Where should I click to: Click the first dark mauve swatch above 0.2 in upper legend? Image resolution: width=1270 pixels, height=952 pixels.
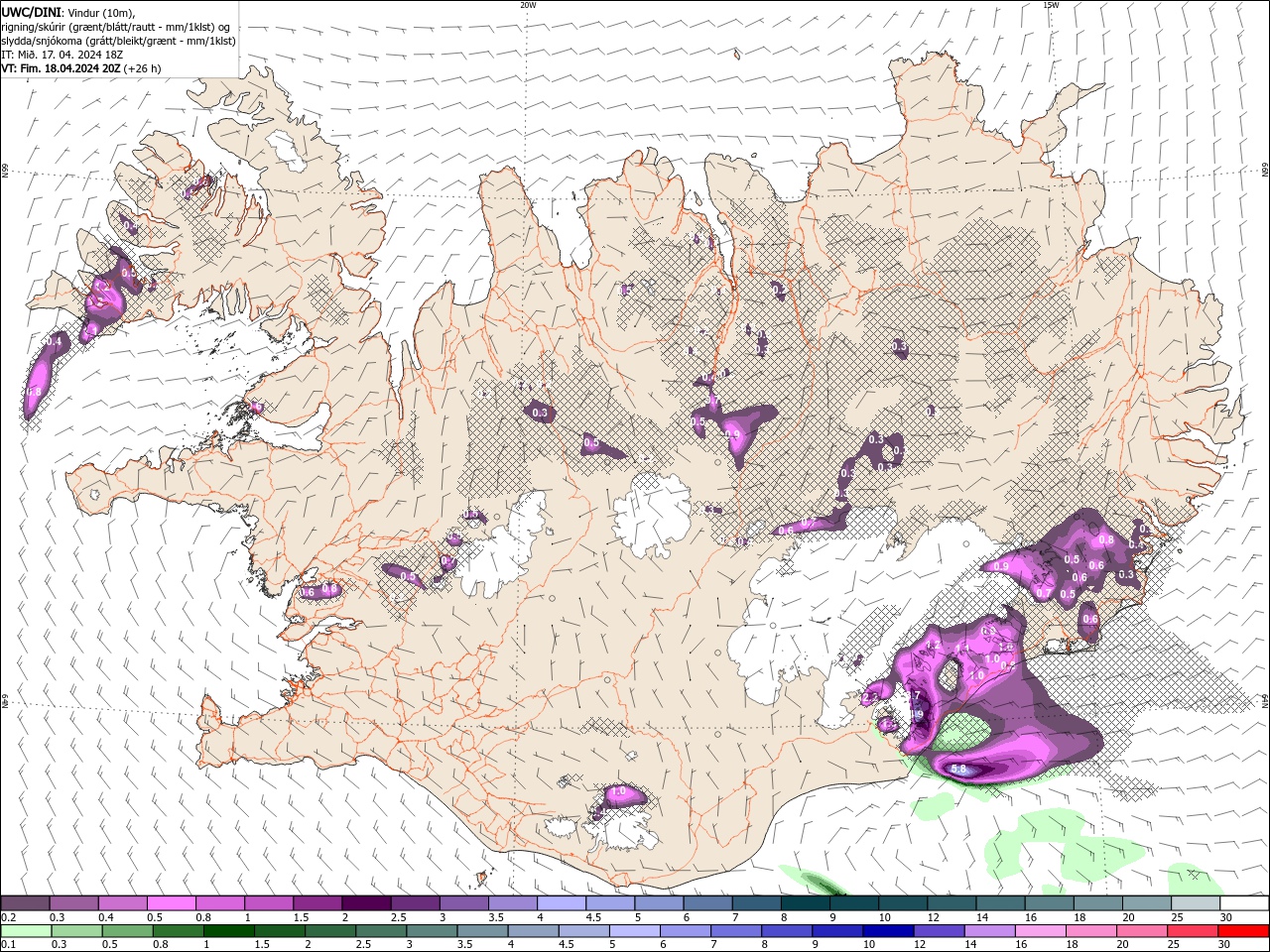(x=25, y=903)
